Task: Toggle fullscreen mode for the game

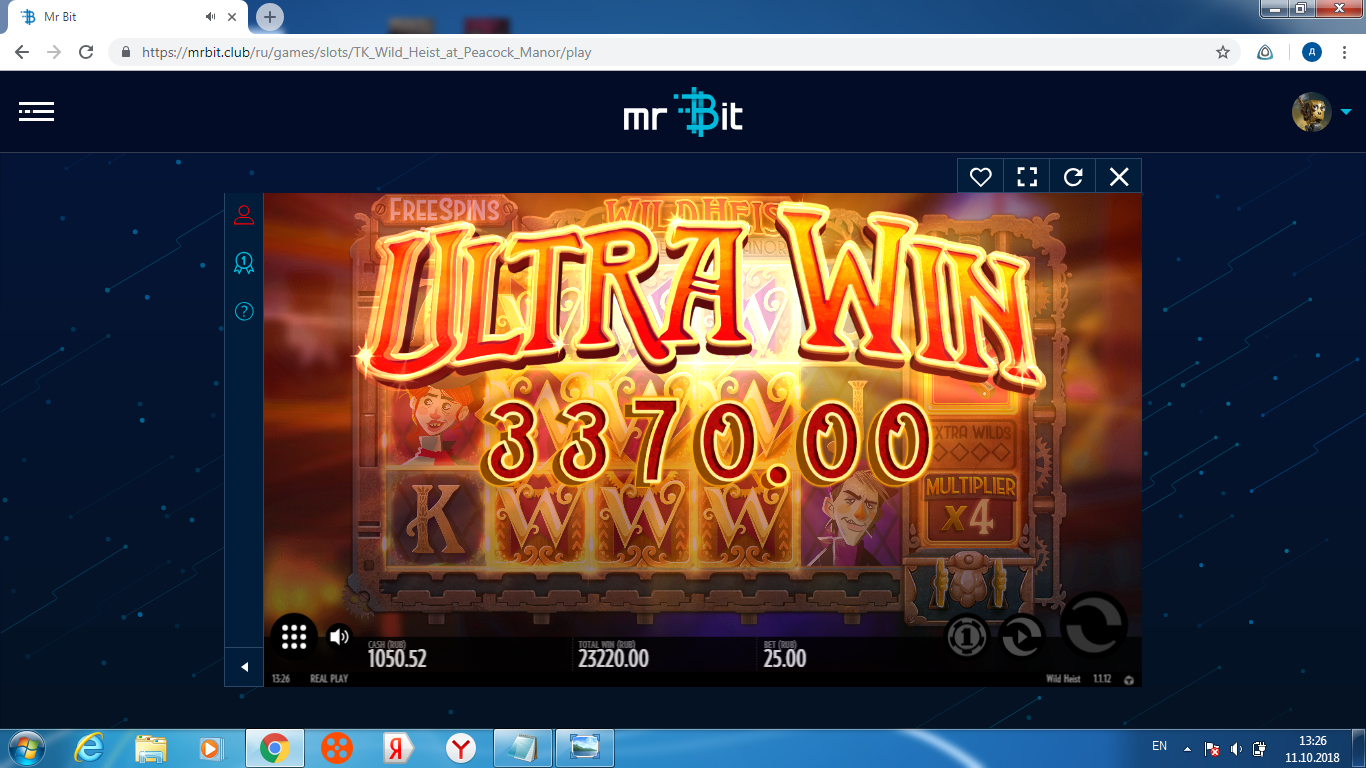Action: click(x=1026, y=177)
